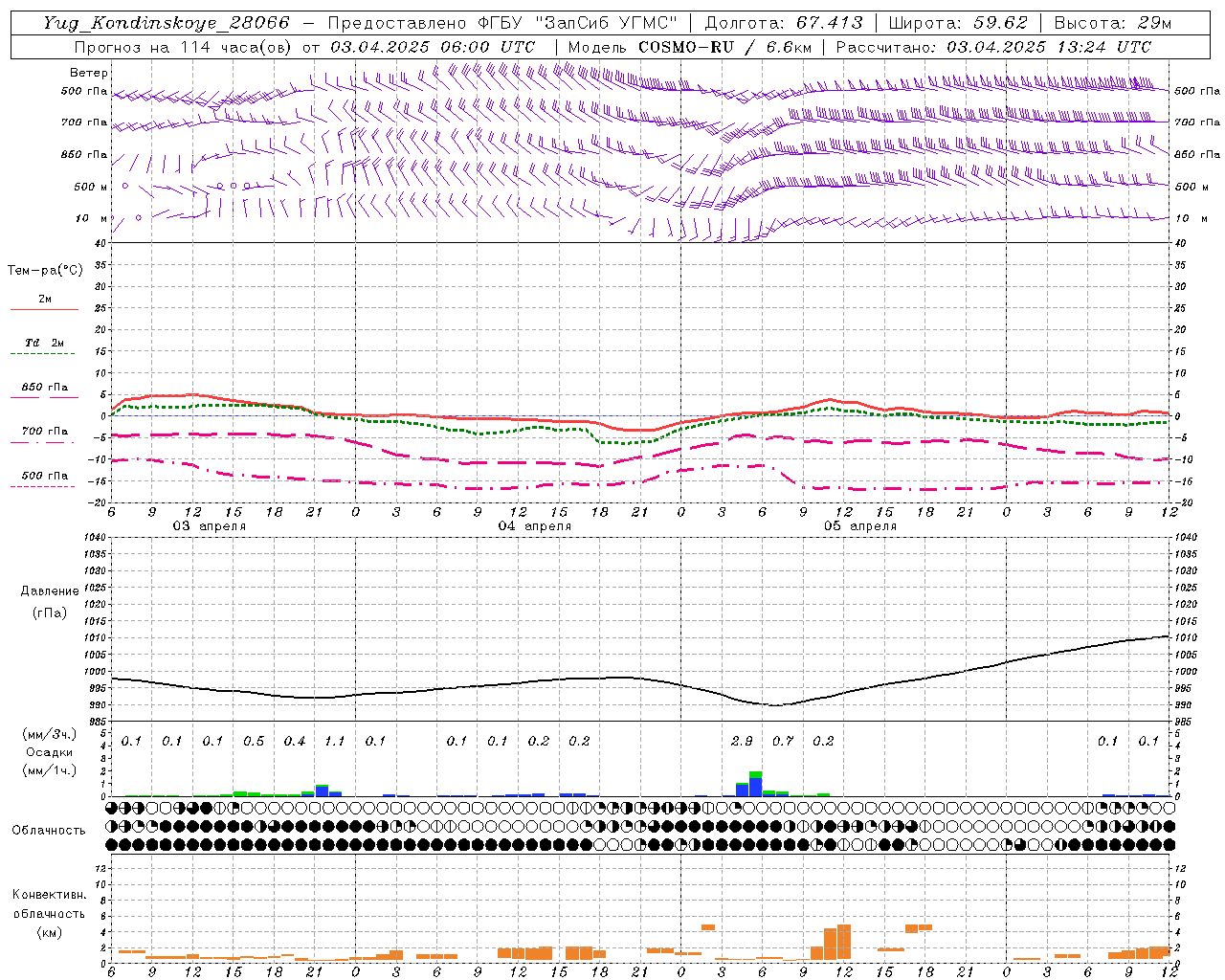Image resolution: width=1225 pixels, height=980 pixels.
Task: Click the (гПа) unit label under Давление
Action: point(50,612)
